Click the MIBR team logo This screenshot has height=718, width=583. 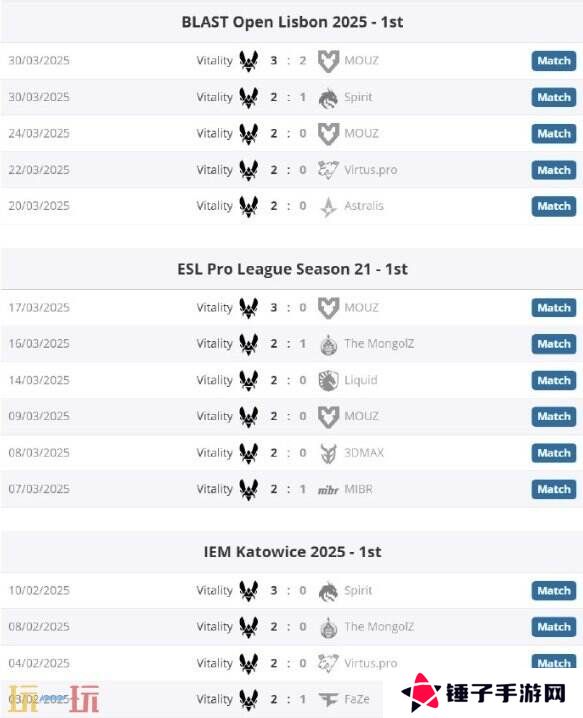(328, 490)
